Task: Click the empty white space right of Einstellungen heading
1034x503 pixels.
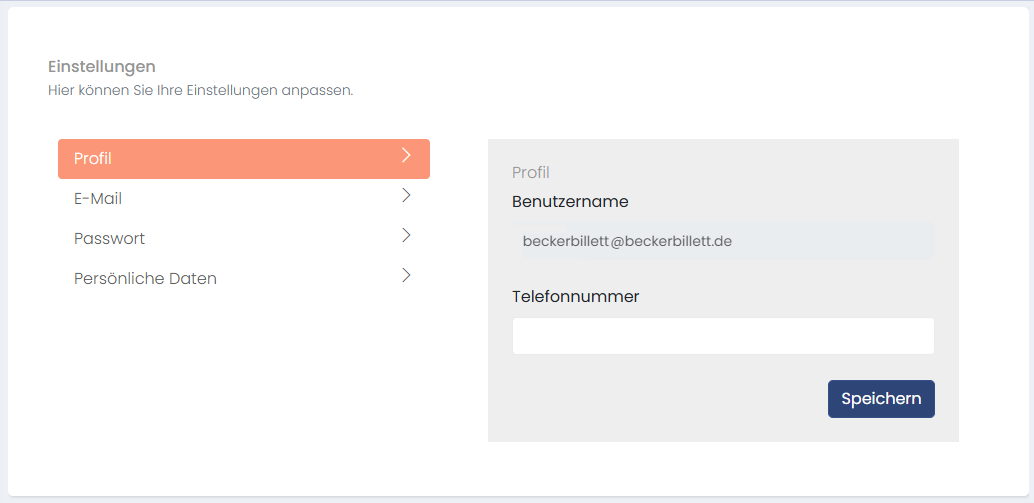Action: (500, 67)
